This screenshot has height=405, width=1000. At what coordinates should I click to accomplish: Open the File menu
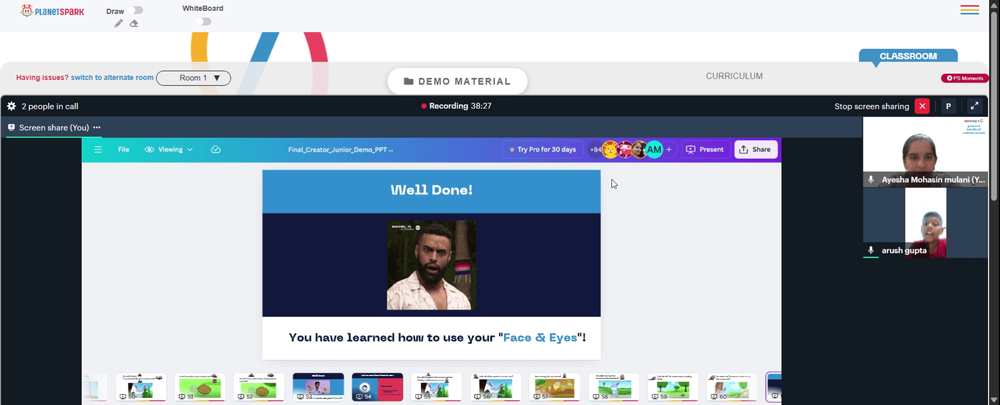click(x=124, y=150)
